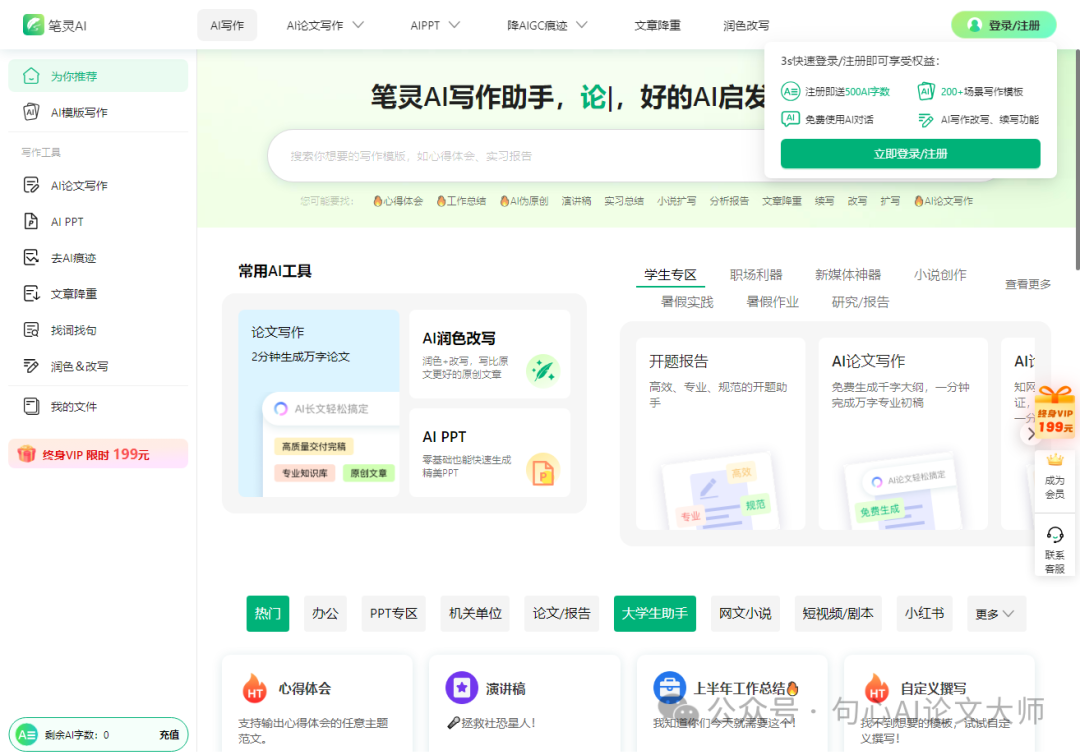Click the right arrow to scroll cards
This screenshot has width=1080, height=755.
click(1030, 433)
